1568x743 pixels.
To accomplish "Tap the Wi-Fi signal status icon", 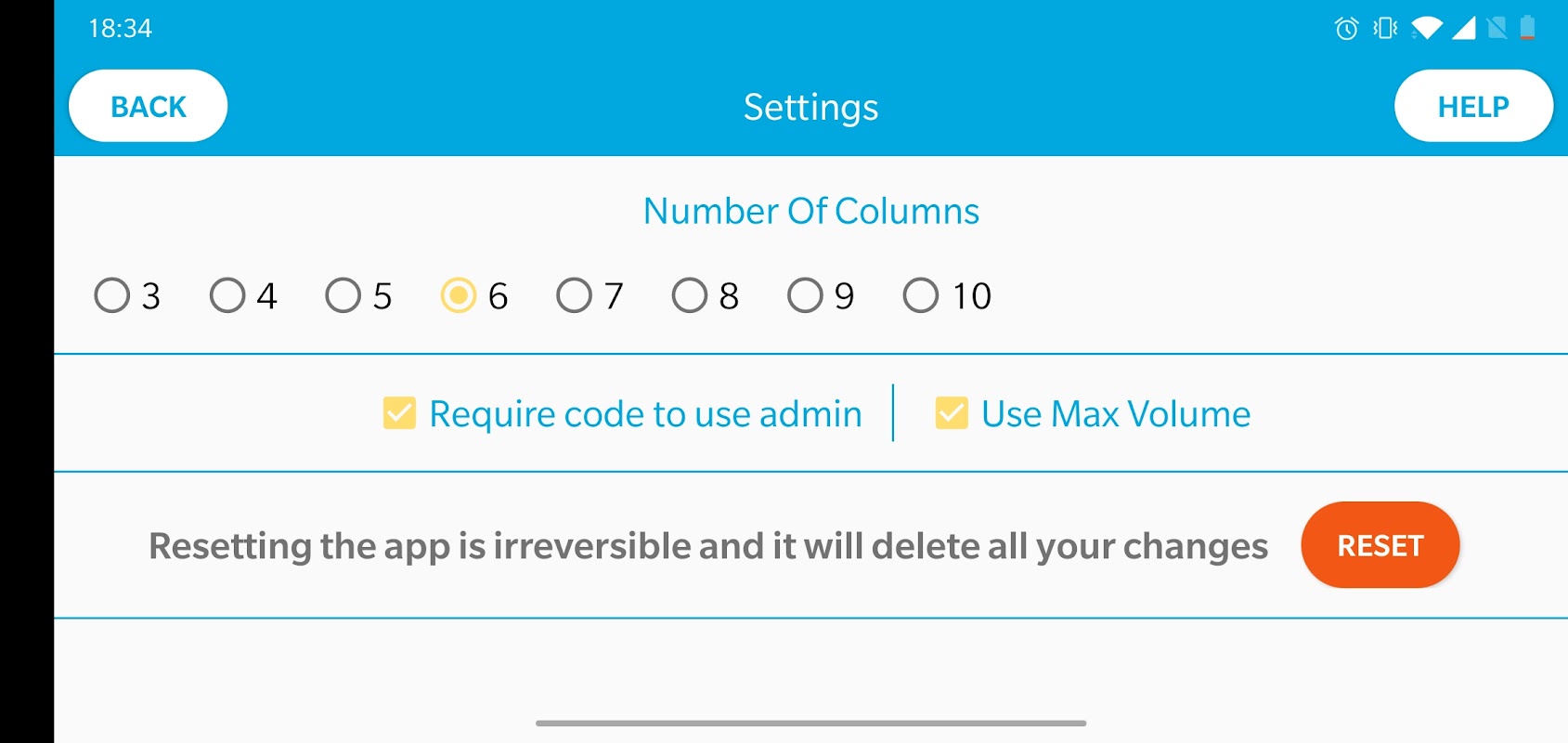I will (x=1427, y=29).
